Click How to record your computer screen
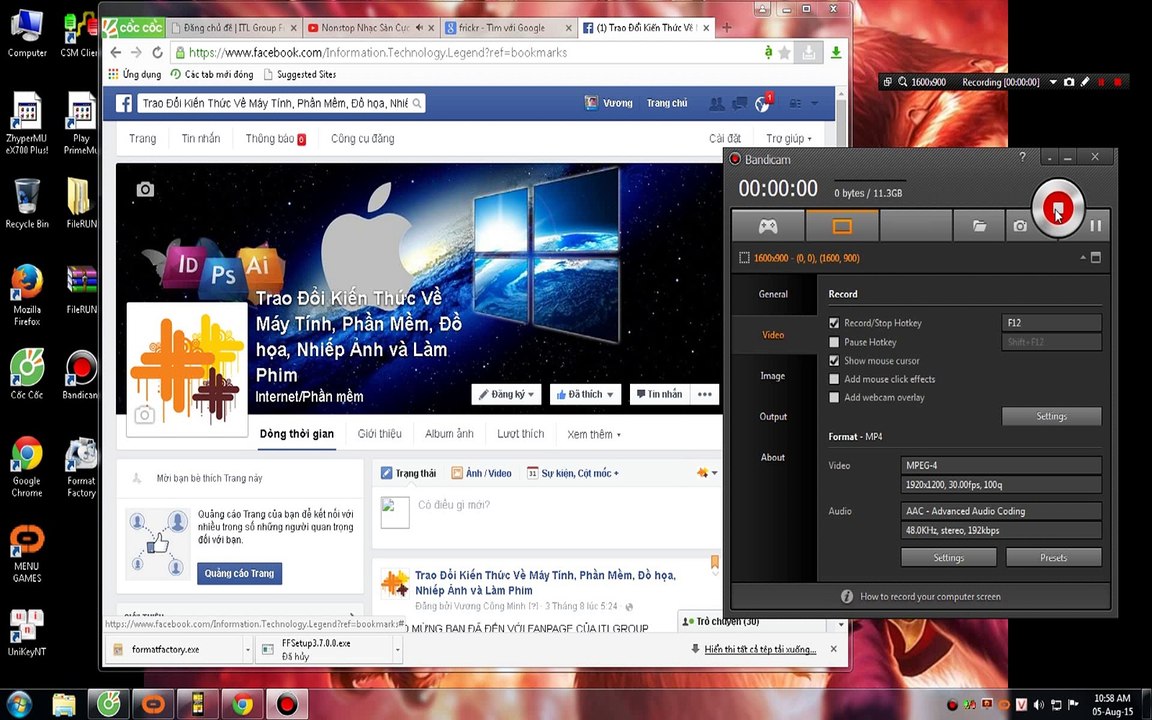The width and height of the screenshot is (1152, 720). 930,597
